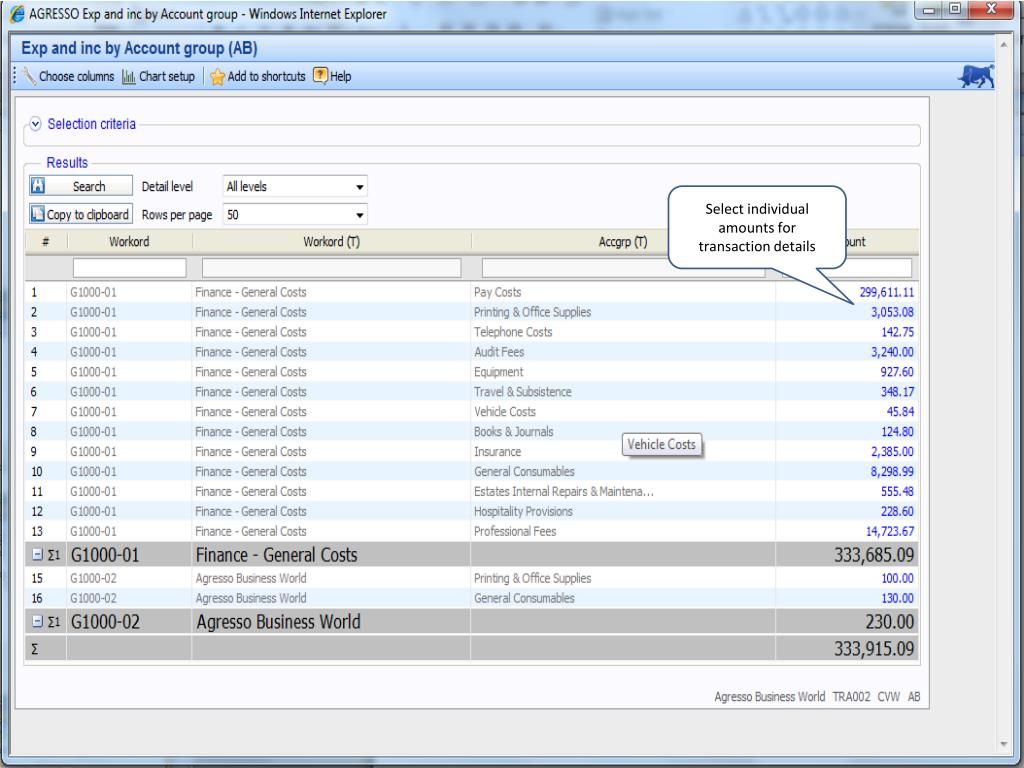Click the scroll up arrow of the scrollbar
The image size is (1024, 768).
[1004, 43]
